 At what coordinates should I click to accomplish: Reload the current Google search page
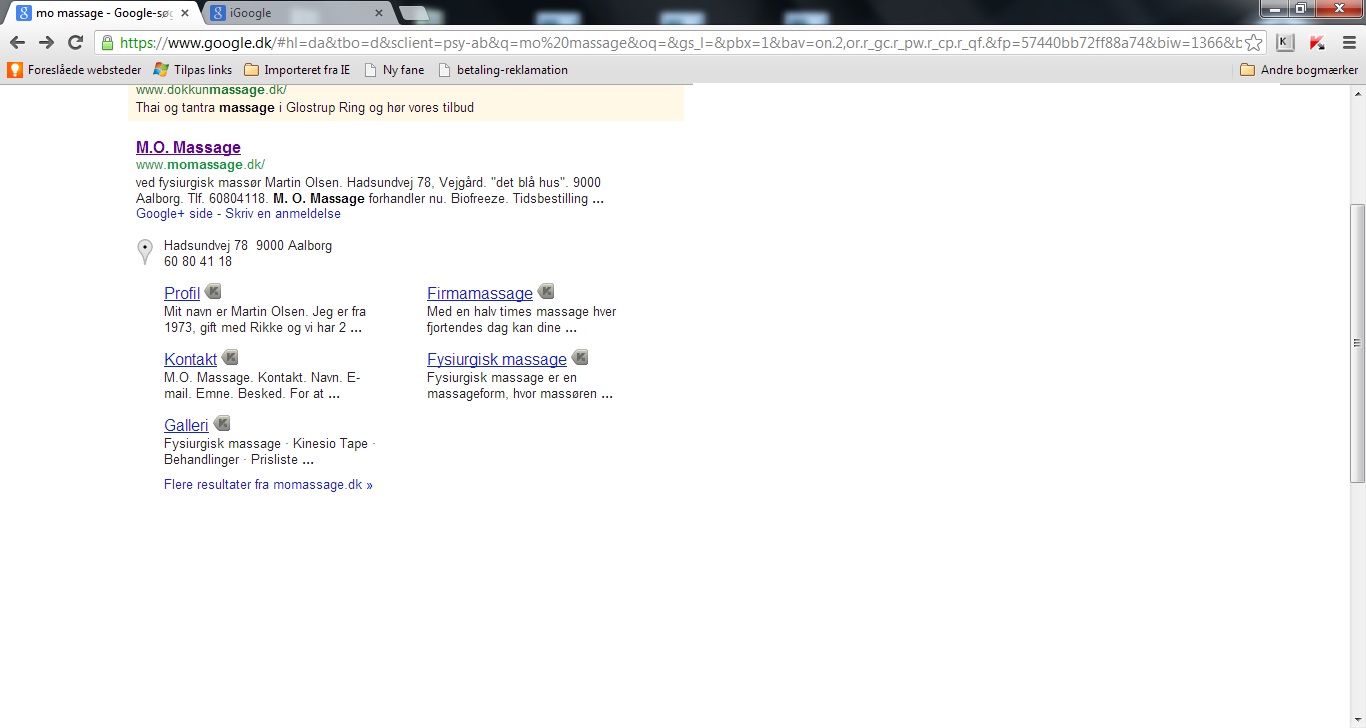point(75,42)
